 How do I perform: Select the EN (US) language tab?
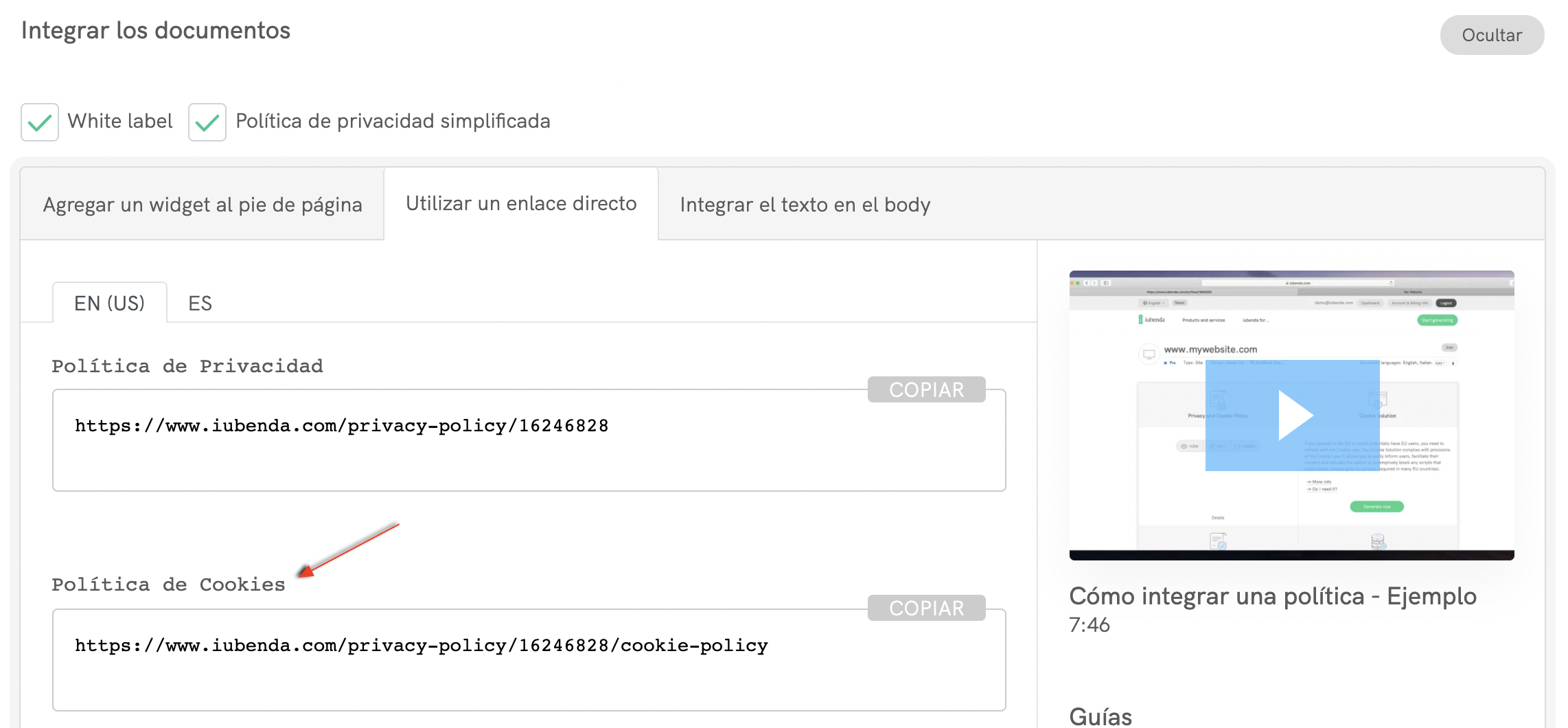110,303
